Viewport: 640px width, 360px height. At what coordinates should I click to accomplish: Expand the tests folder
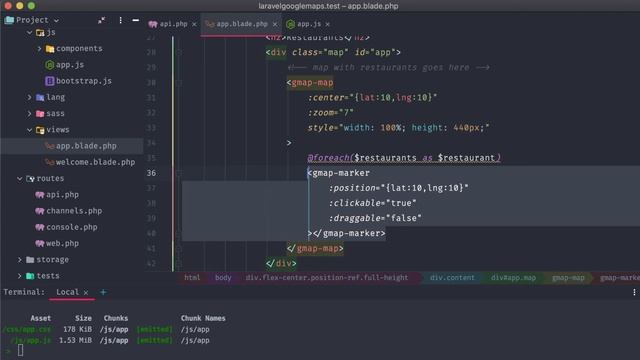point(20,276)
